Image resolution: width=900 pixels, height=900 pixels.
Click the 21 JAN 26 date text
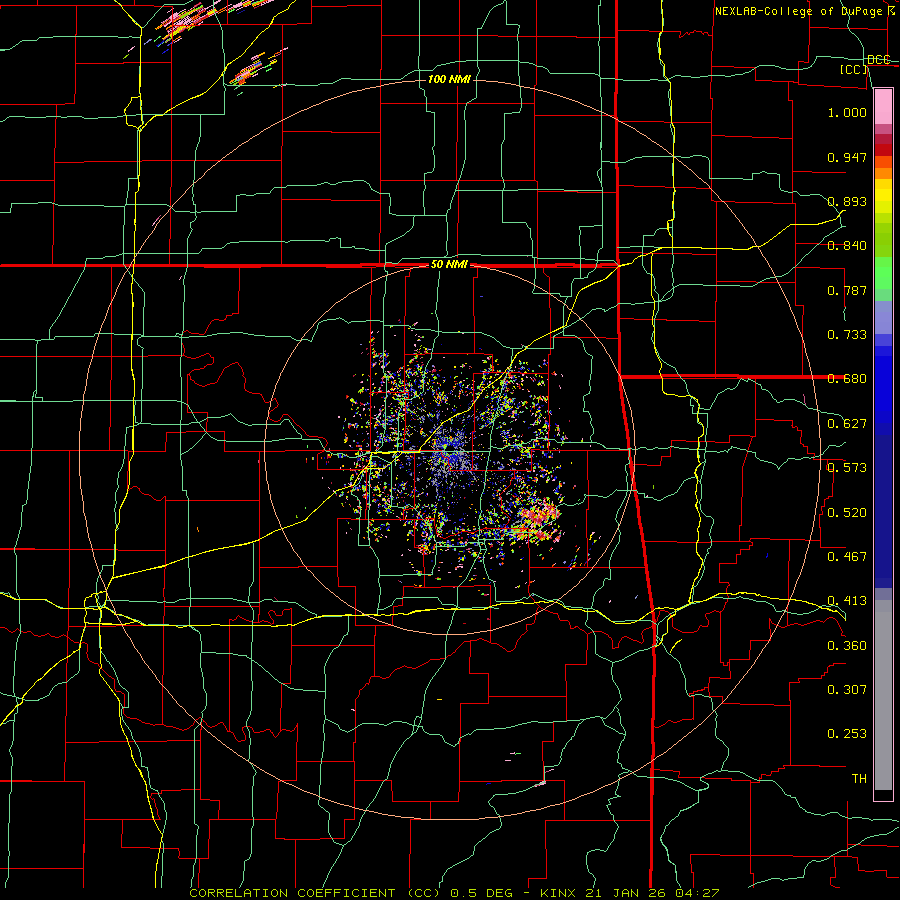[x=626, y=893]
